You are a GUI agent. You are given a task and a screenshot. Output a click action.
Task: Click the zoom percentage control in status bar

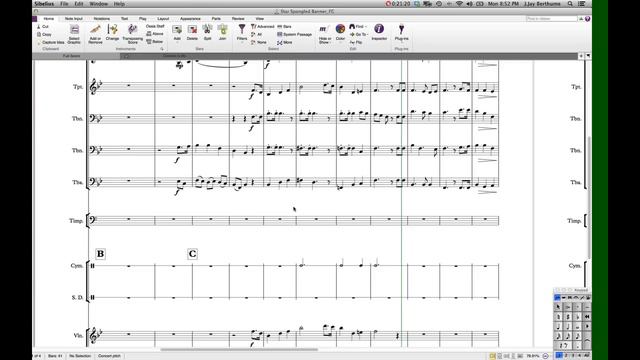(x=533, y=356)
